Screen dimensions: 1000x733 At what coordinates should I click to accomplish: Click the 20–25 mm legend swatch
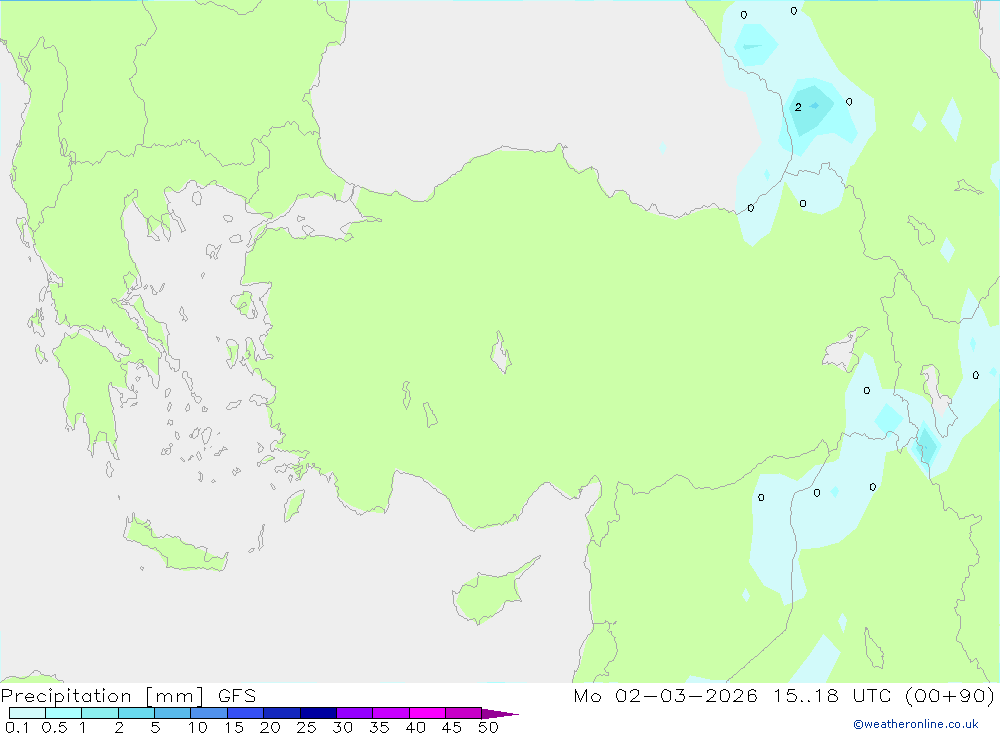281,713
